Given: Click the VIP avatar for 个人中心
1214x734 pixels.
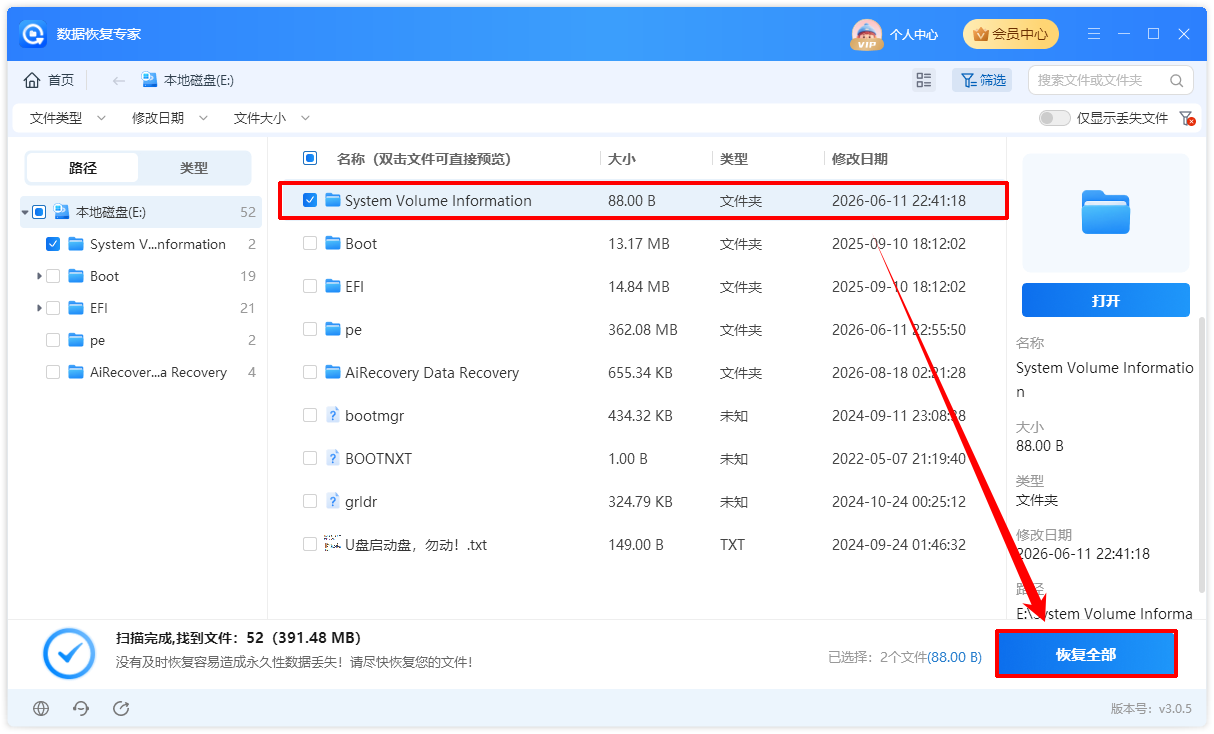Looking at the screenshot, I should point(866,34).
